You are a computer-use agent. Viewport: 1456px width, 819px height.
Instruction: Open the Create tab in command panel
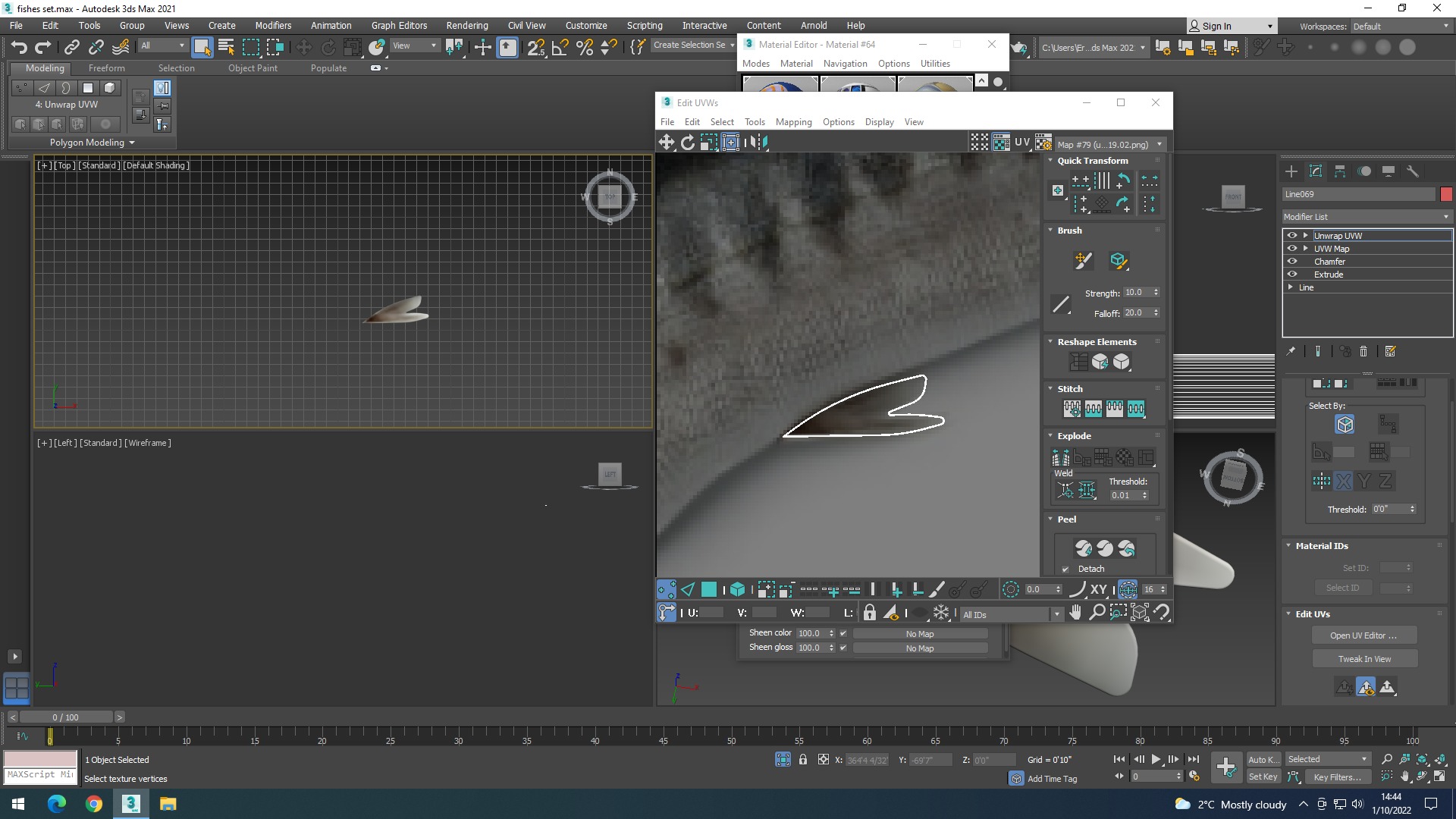[1291, 171]
